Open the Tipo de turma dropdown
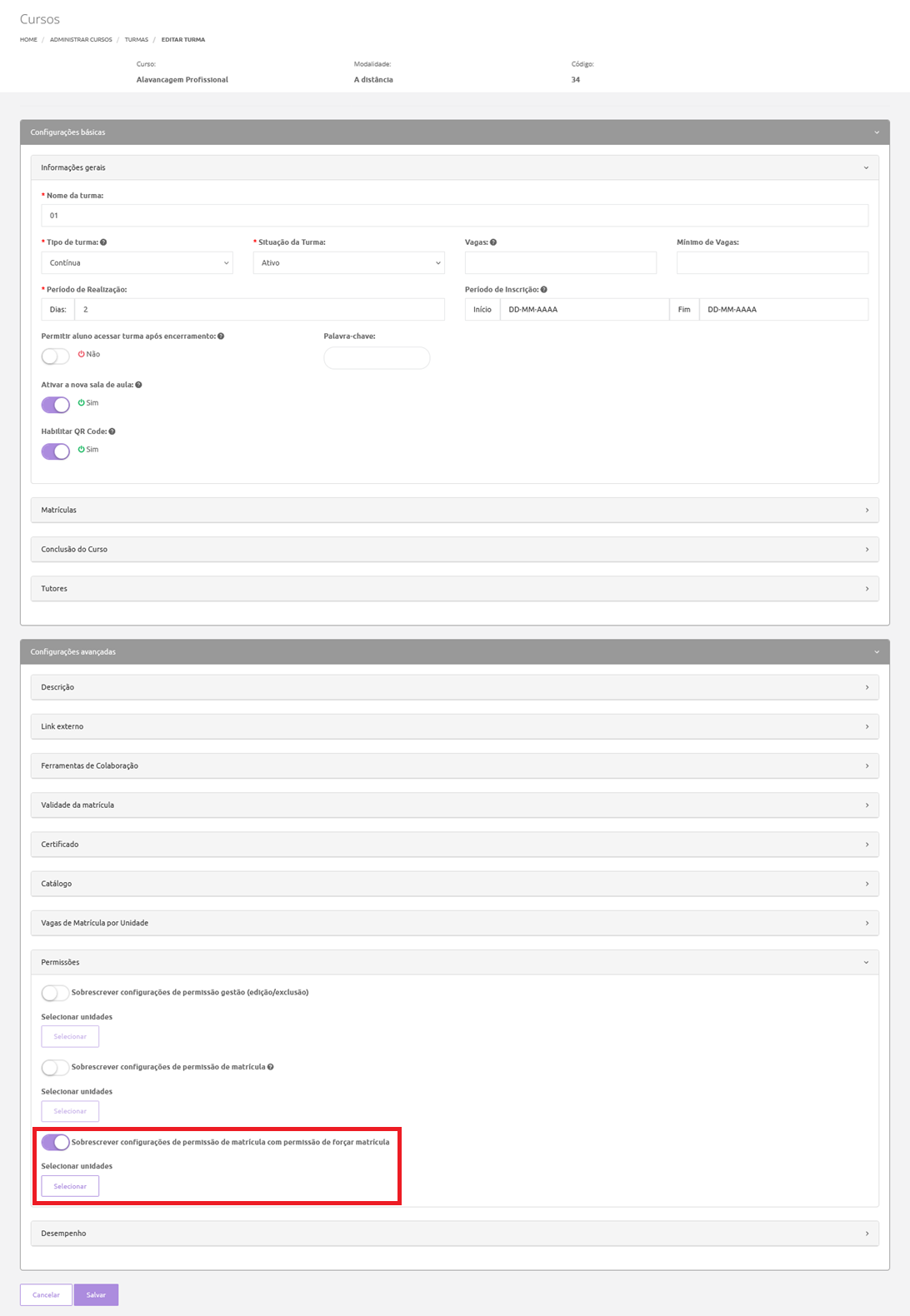Screen dimensions: 910x1316 137,263
